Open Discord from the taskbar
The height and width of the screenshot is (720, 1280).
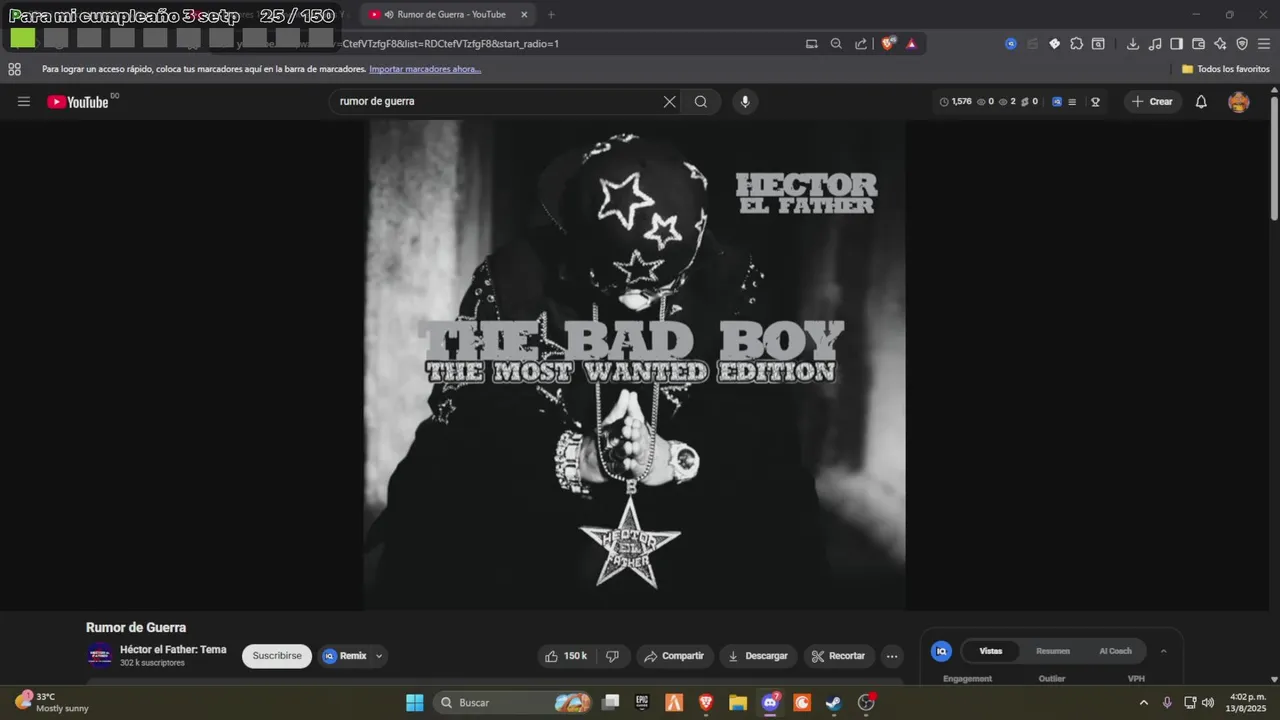pos(770,702)
